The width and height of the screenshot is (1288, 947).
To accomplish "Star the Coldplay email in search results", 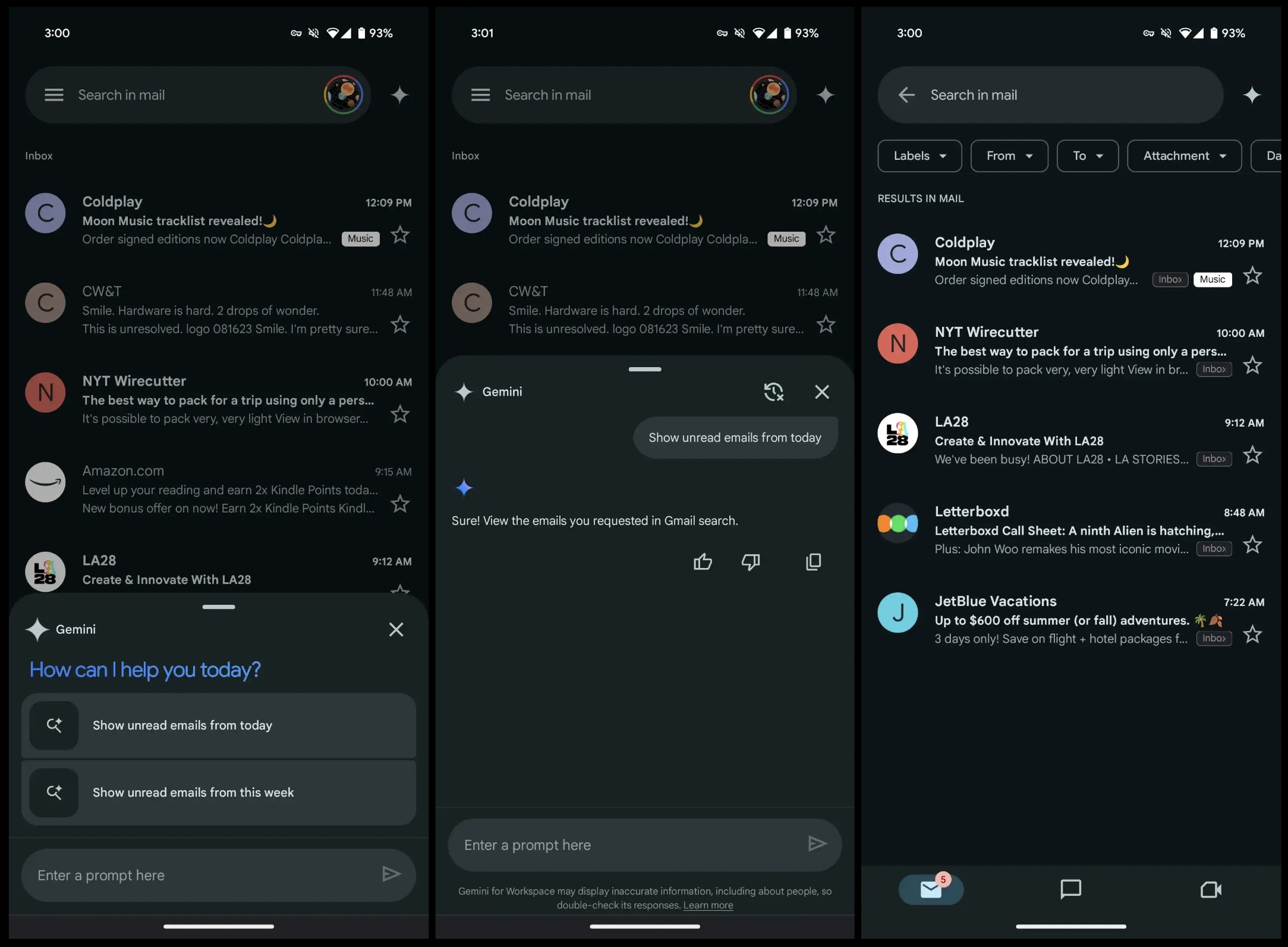I will (x=1252, y=276).
